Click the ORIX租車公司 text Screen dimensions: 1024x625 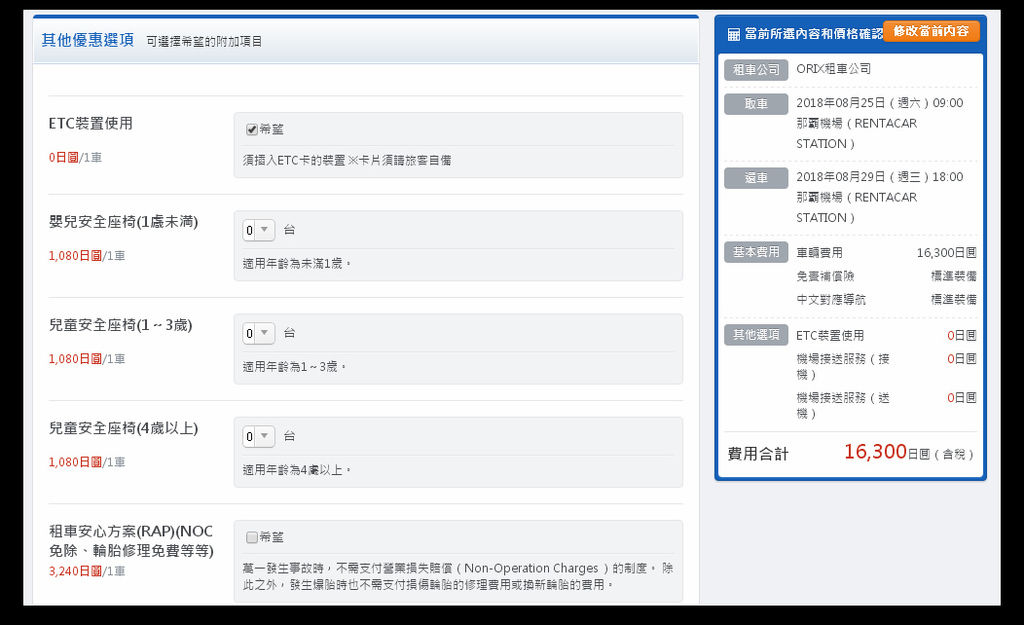833,69
